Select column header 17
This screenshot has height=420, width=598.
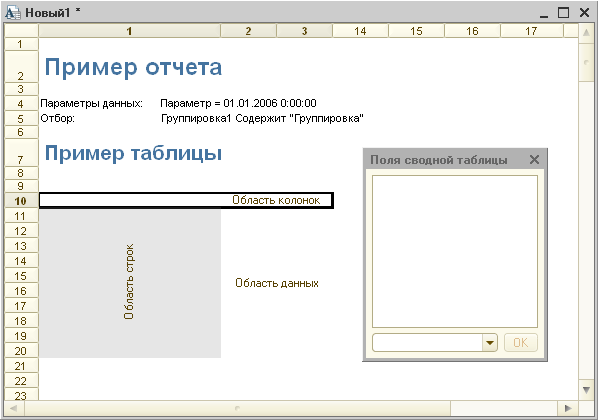531,31
